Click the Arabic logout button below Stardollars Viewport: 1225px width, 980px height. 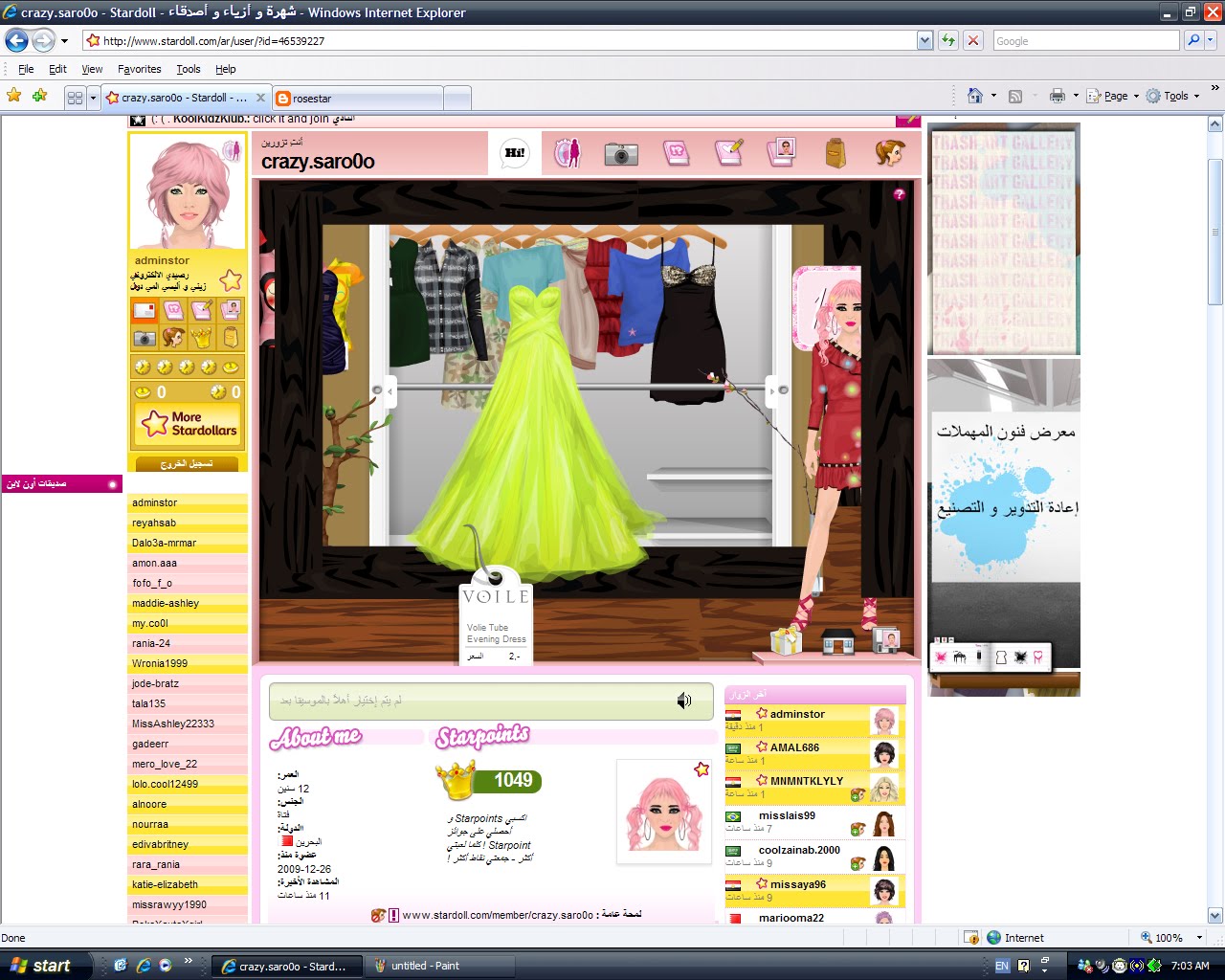pos(188,463)
